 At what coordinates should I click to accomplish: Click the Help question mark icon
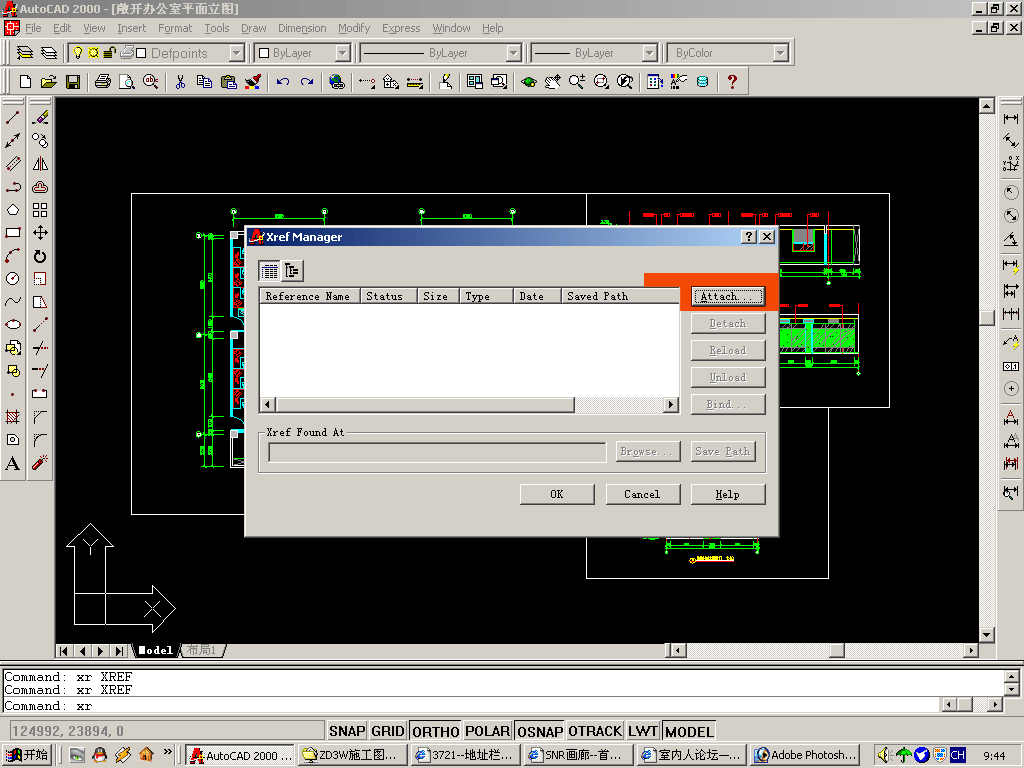[732, 82]
